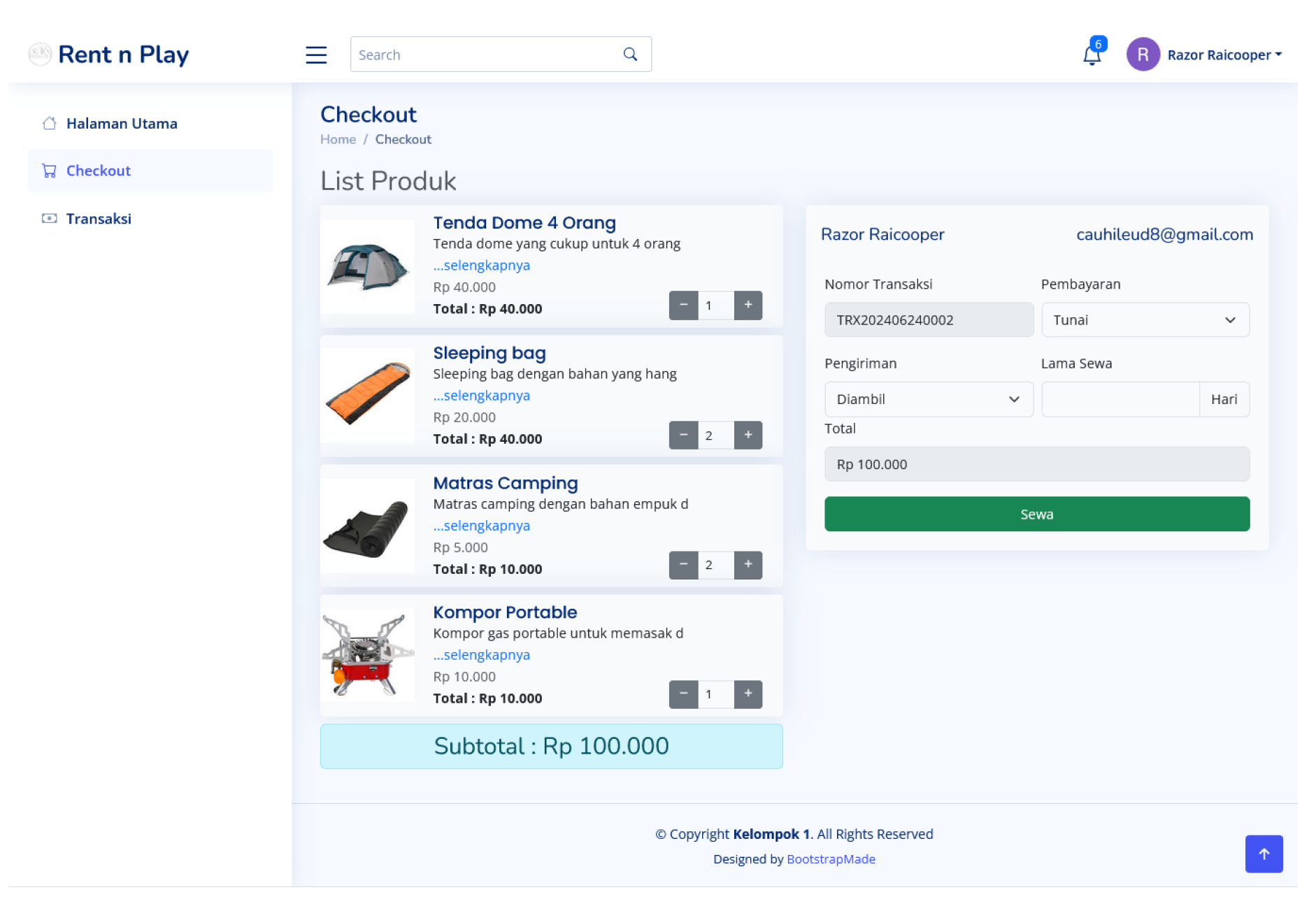Decrease Sleeping bag quantity with minus
Viewport: 1316px width, 906px height.
click(x=683, y=435)
